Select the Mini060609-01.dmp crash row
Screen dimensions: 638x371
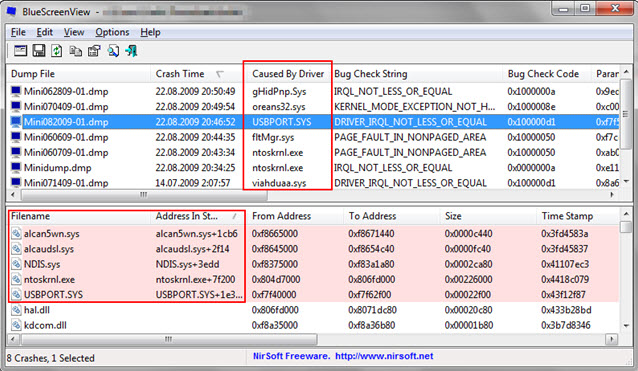[312, 137]
